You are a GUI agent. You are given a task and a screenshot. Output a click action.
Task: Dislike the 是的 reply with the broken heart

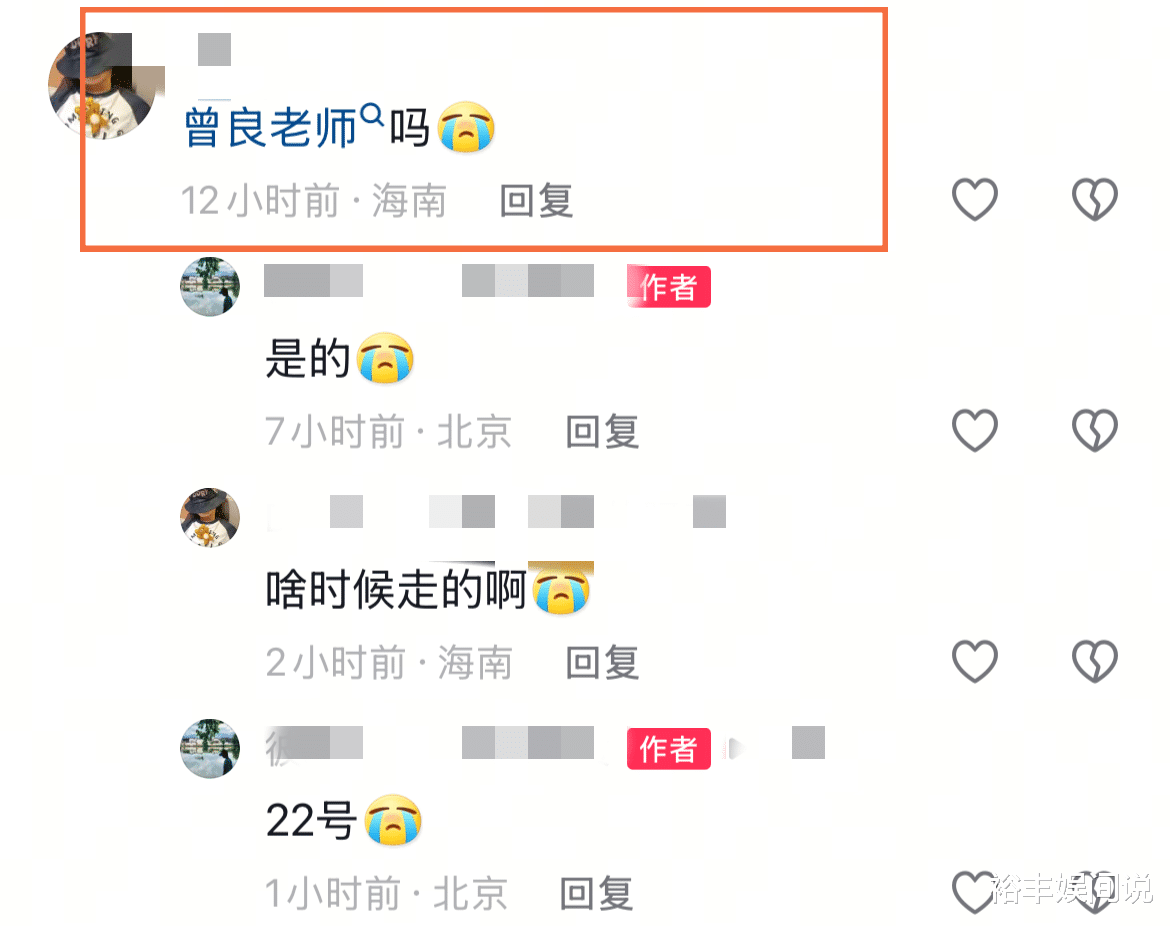[x=1095, y=431]
